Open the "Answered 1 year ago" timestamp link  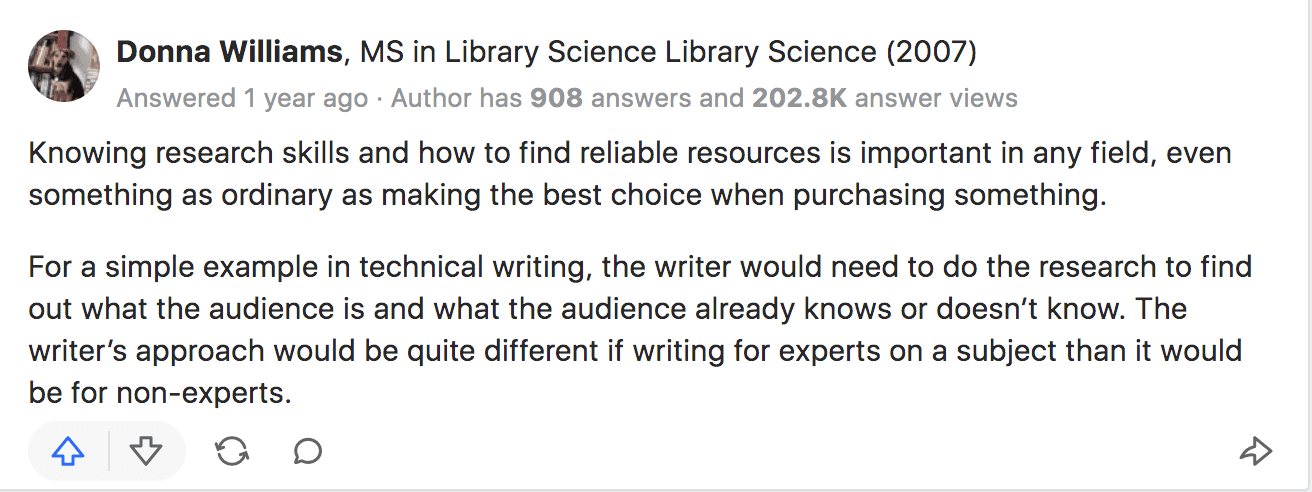(x=242, y=98)
